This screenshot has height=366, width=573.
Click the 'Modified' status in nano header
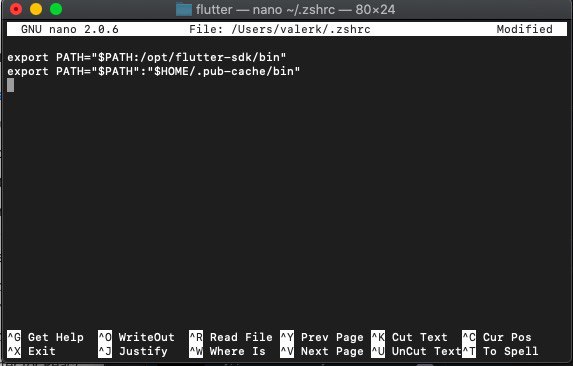point(524,29)
